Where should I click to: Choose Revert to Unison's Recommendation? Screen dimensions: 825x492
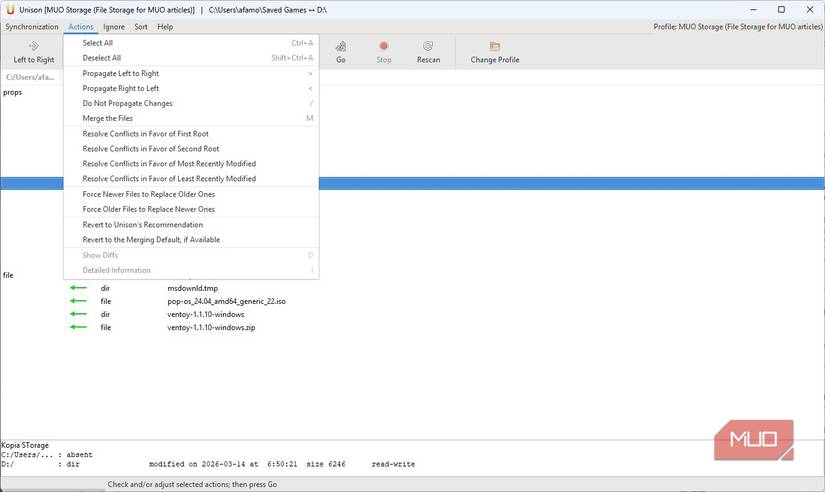(x=191, y=225)
